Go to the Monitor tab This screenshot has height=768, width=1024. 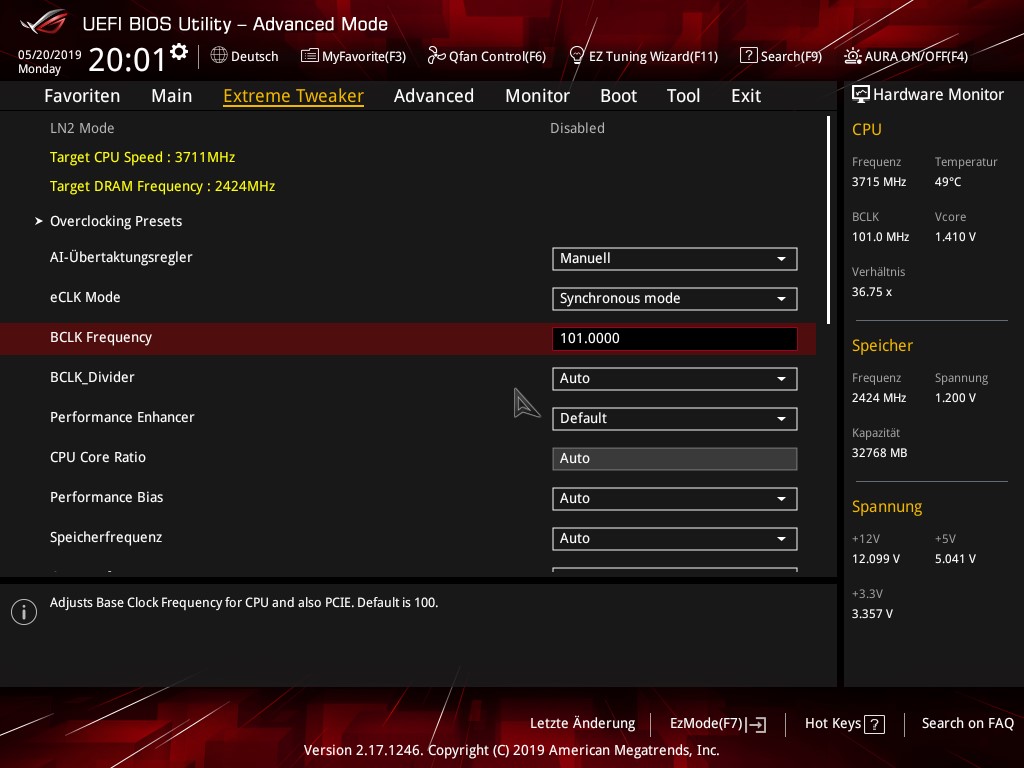coord(537,96)
